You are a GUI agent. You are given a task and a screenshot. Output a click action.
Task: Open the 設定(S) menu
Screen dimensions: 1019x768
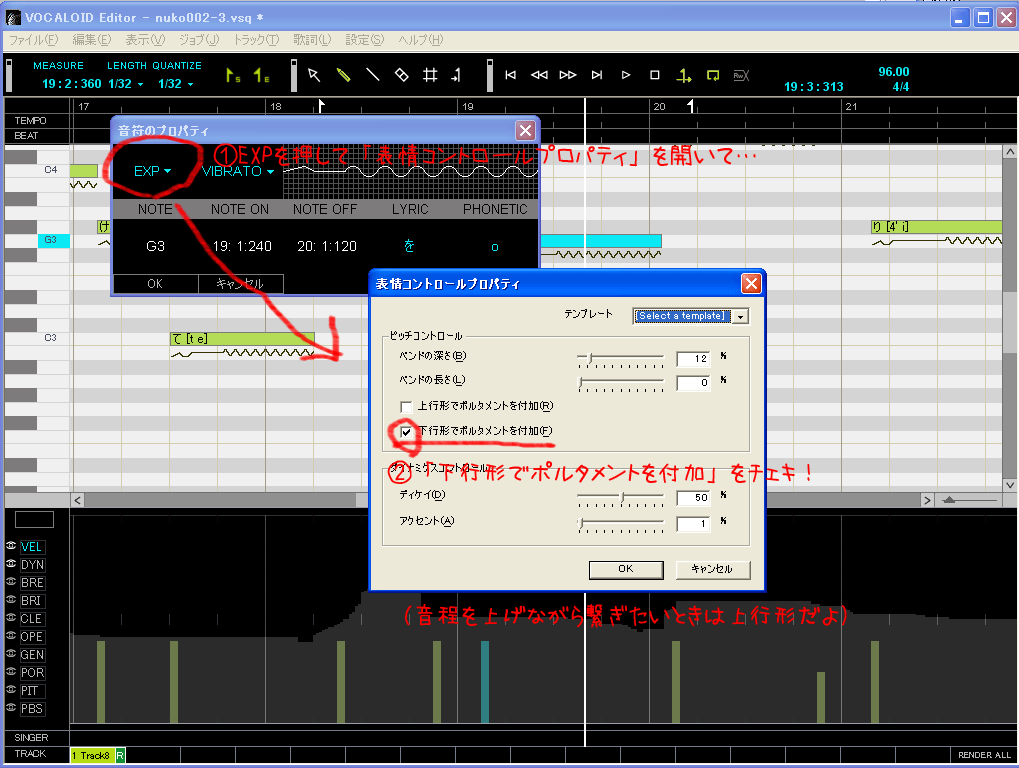pyautogui.click(x=365, y=40)
